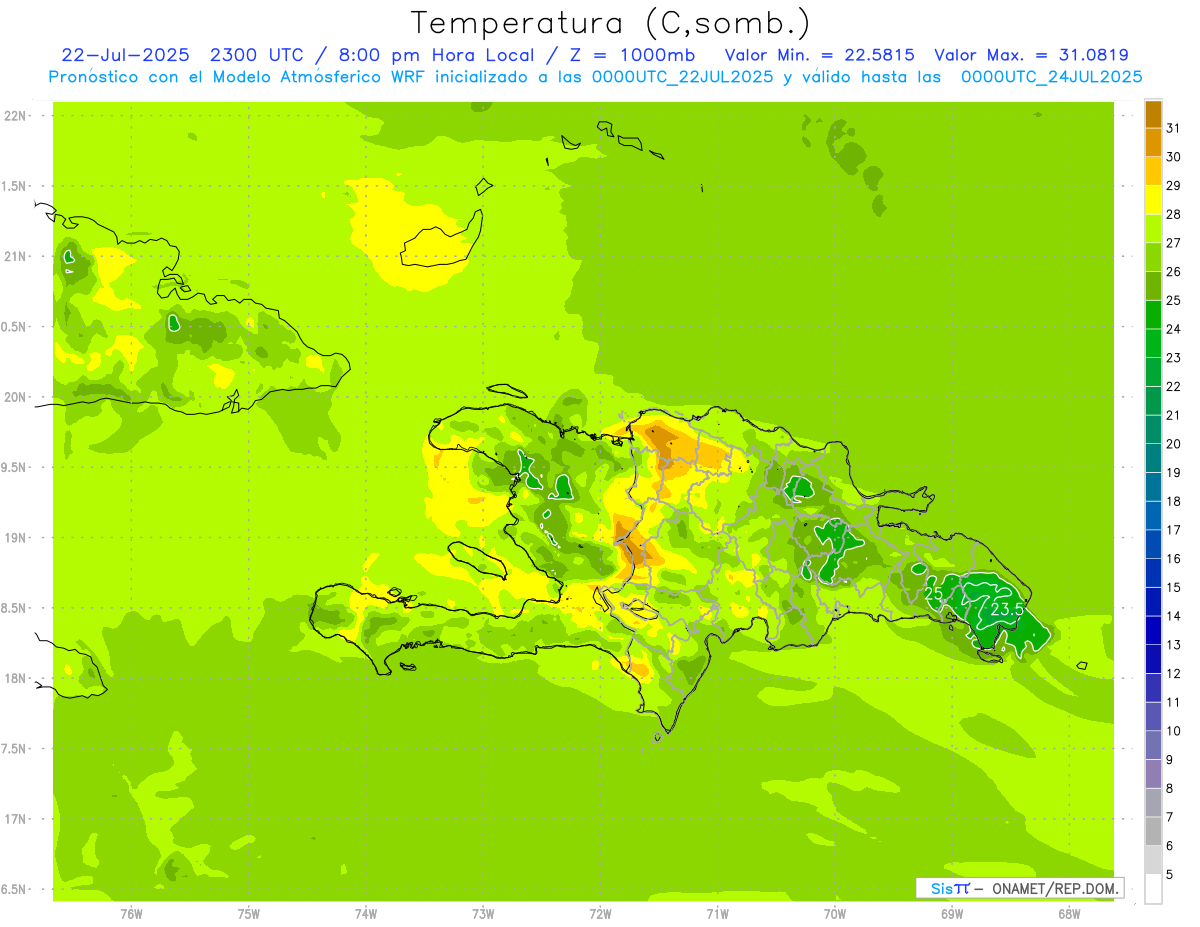1200x927 pixels.
Task: Select the legend swatch between 20 and 21
Action: pyautogui.click(x=1153, y=429)
